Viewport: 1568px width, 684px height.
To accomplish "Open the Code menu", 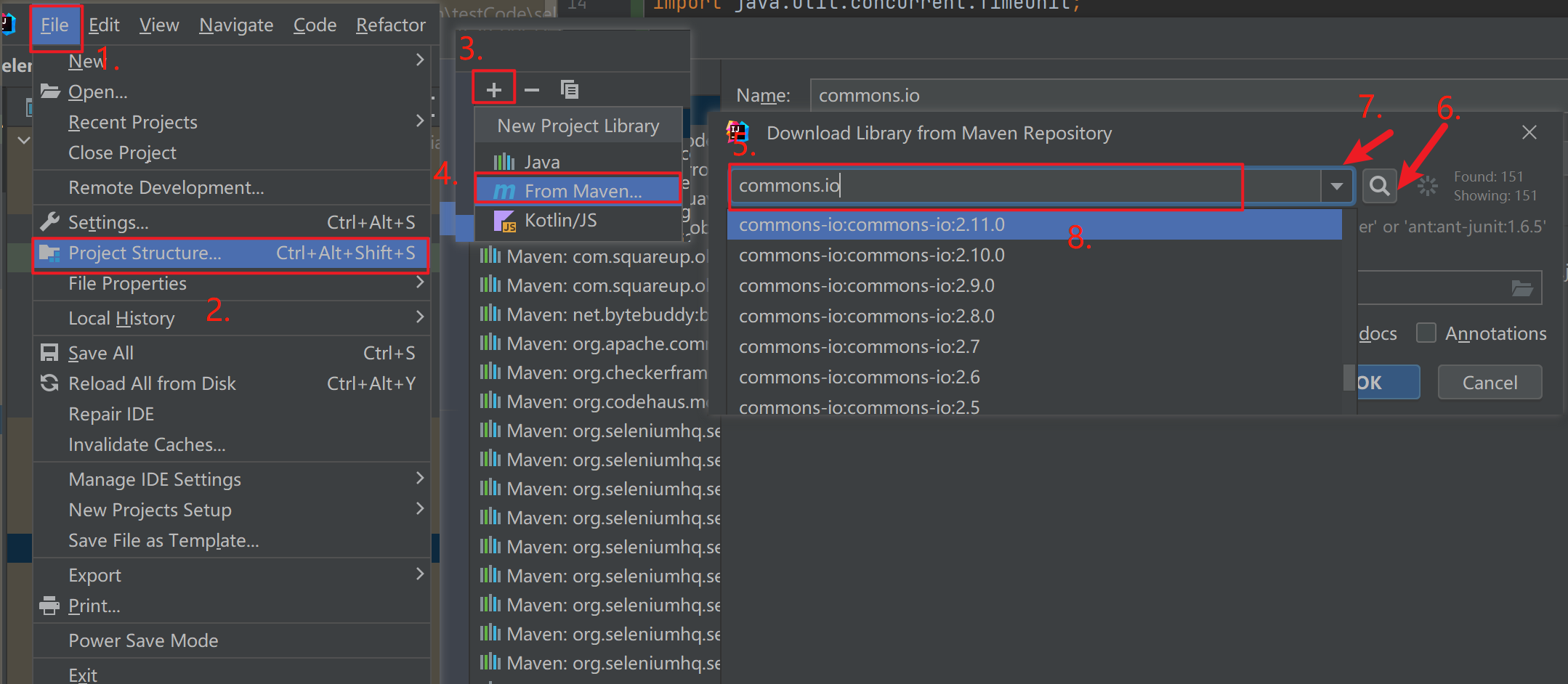I will 315,25.
